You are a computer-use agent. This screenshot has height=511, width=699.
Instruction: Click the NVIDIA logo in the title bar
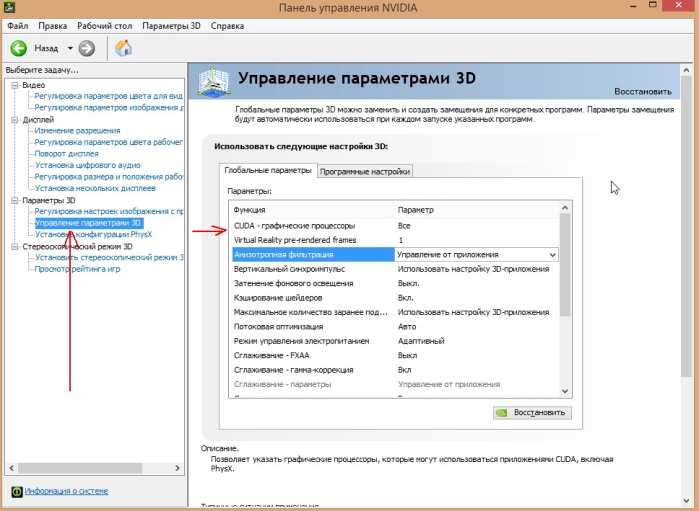tap(9, 7)
